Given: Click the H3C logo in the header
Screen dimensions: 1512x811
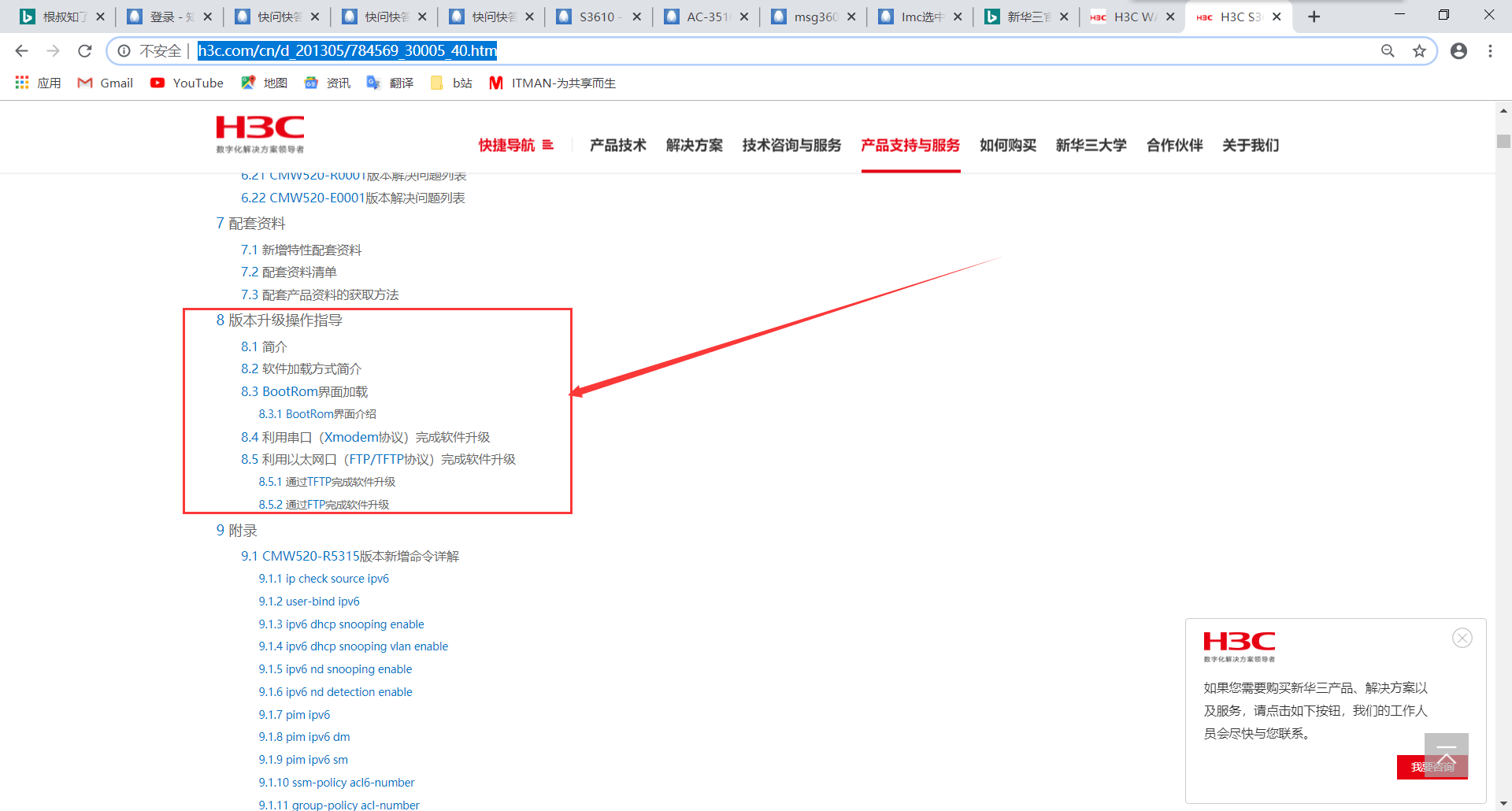Looking at the screenshot, I should tap(261, 134).
